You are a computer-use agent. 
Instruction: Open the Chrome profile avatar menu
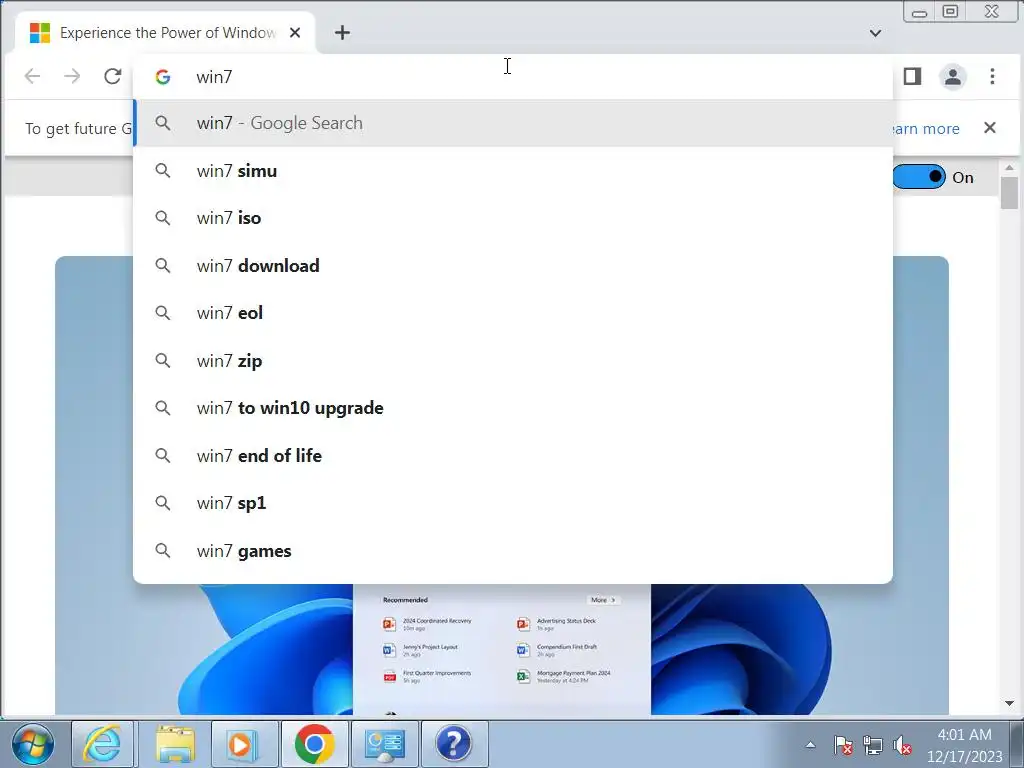click(952, 76)
